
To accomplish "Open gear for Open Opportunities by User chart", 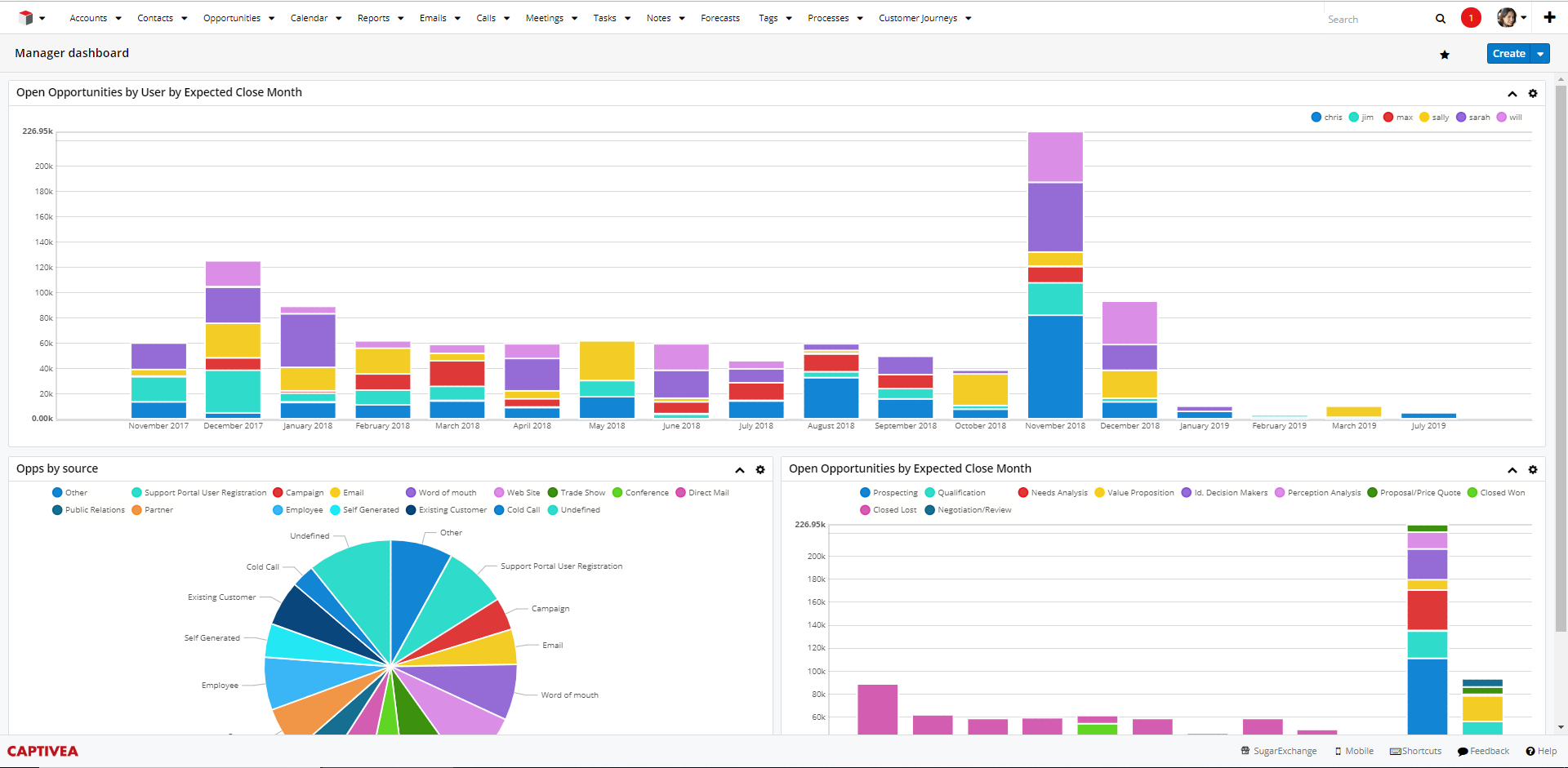I will tap(1533, 94).
